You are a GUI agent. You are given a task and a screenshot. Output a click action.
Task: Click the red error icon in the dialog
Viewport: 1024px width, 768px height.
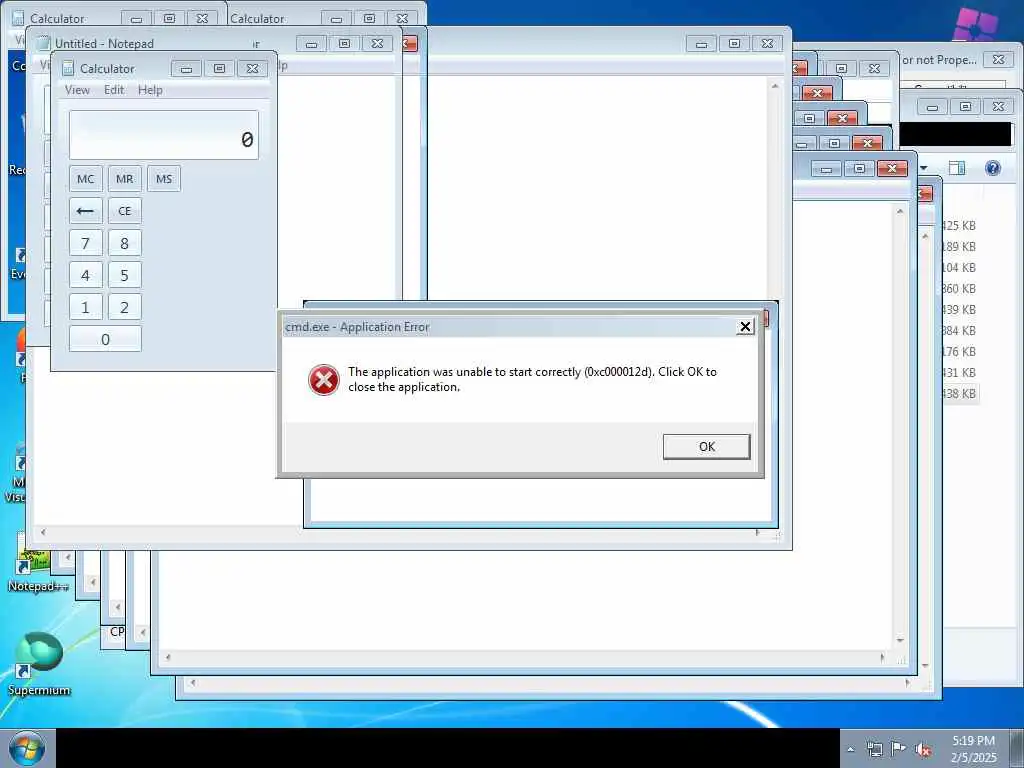coord(323,380)
